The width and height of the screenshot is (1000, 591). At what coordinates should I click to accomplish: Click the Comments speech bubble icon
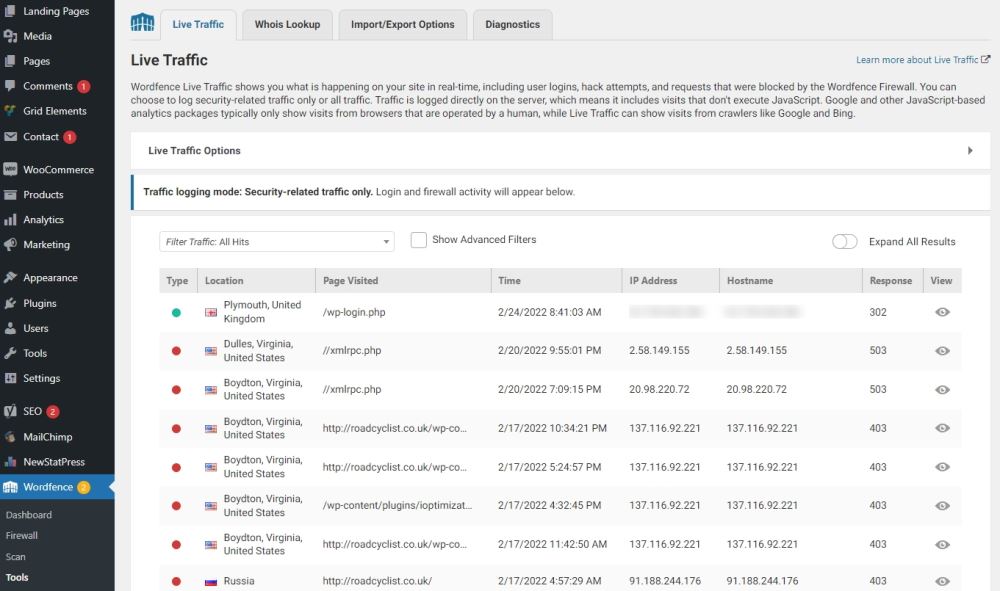coord(10,85)
